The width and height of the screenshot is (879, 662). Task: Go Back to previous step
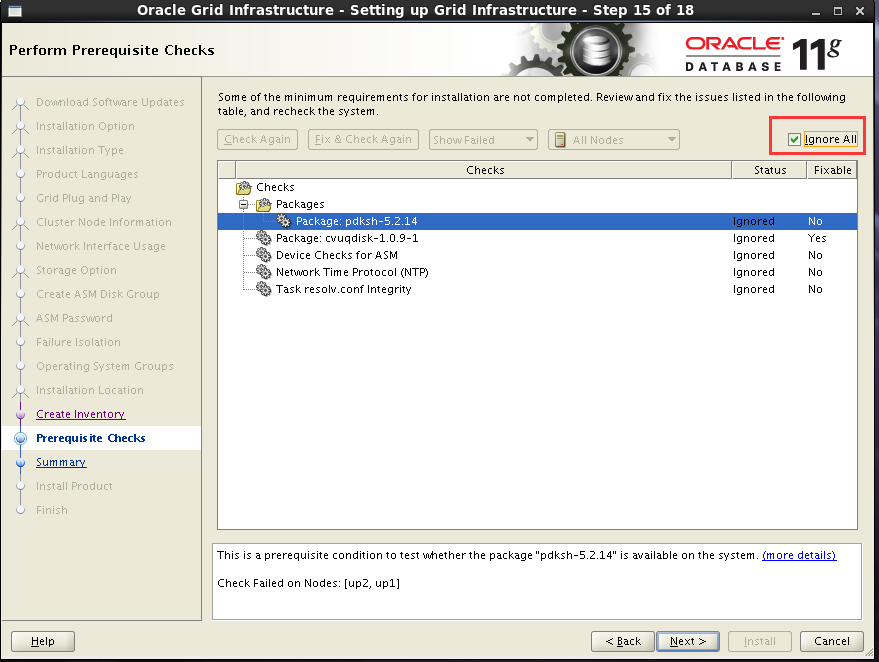[623, 641]
